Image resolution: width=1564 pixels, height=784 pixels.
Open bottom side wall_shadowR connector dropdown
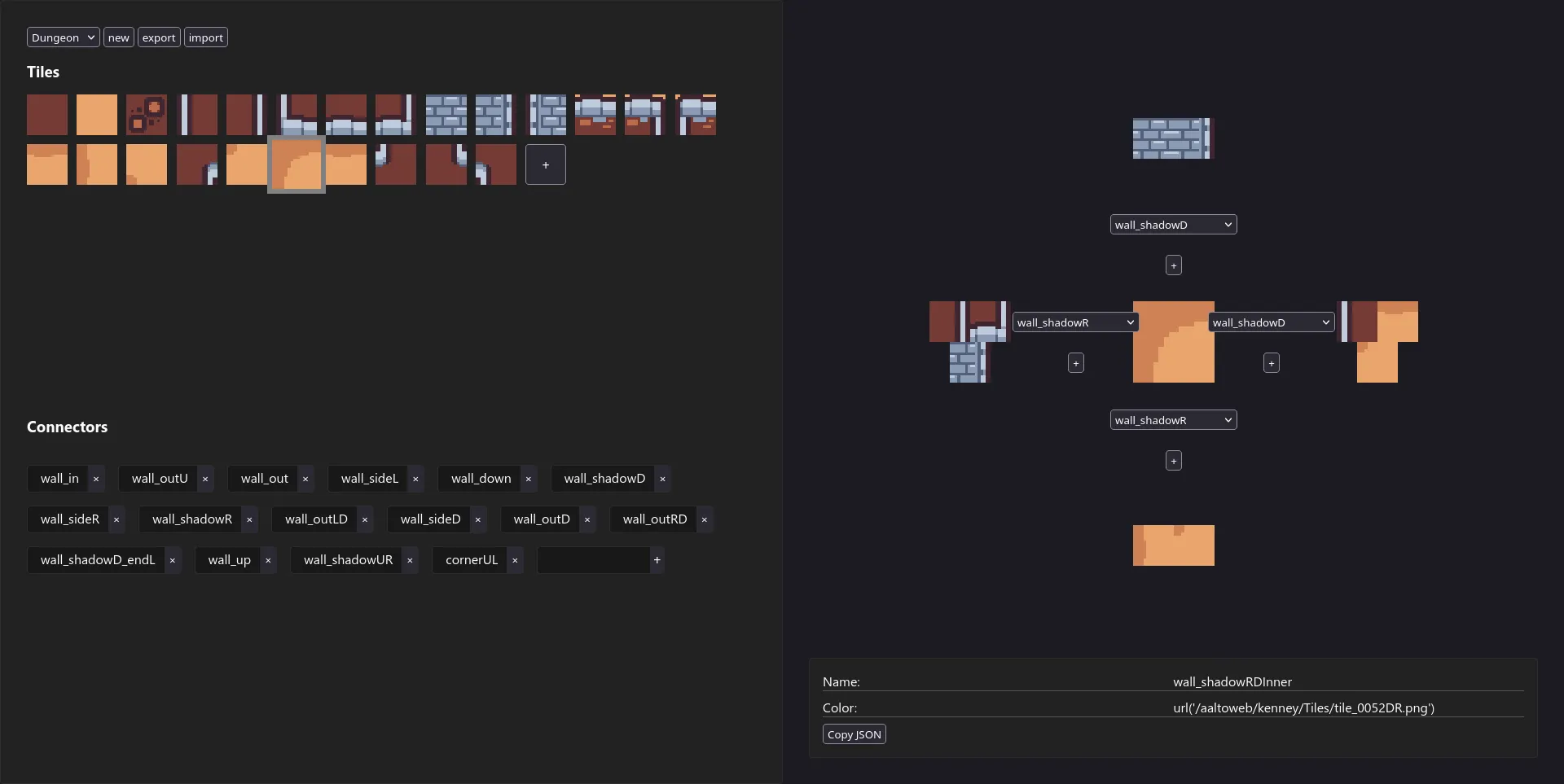(x=1174, y=420)
